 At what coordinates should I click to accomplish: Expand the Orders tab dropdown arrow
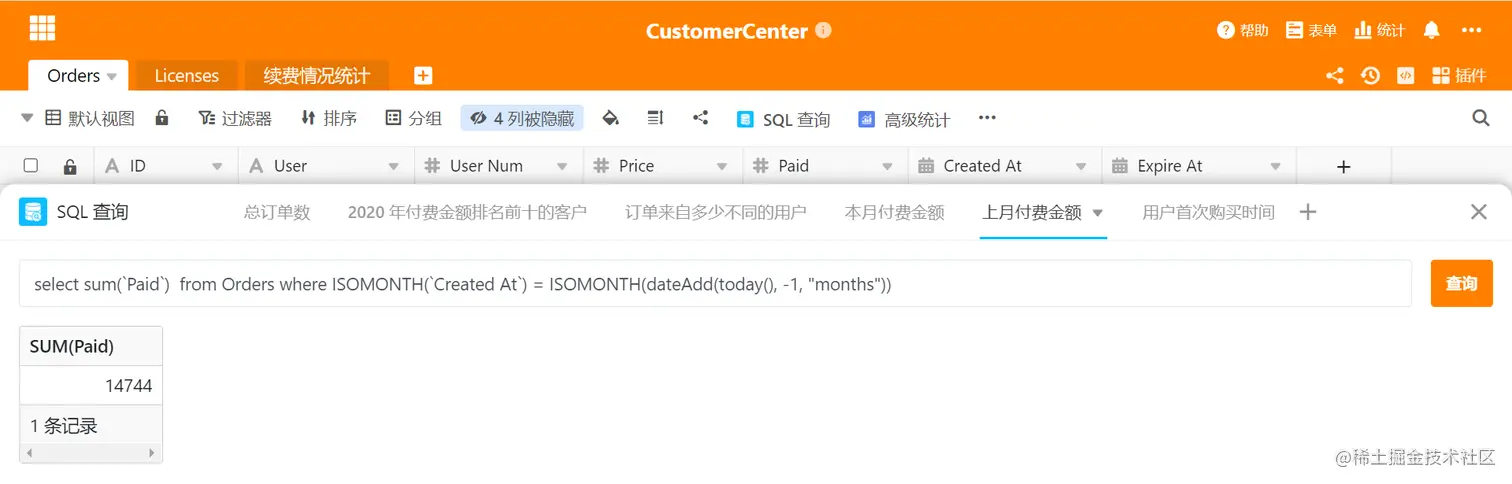tap(112, 77)
